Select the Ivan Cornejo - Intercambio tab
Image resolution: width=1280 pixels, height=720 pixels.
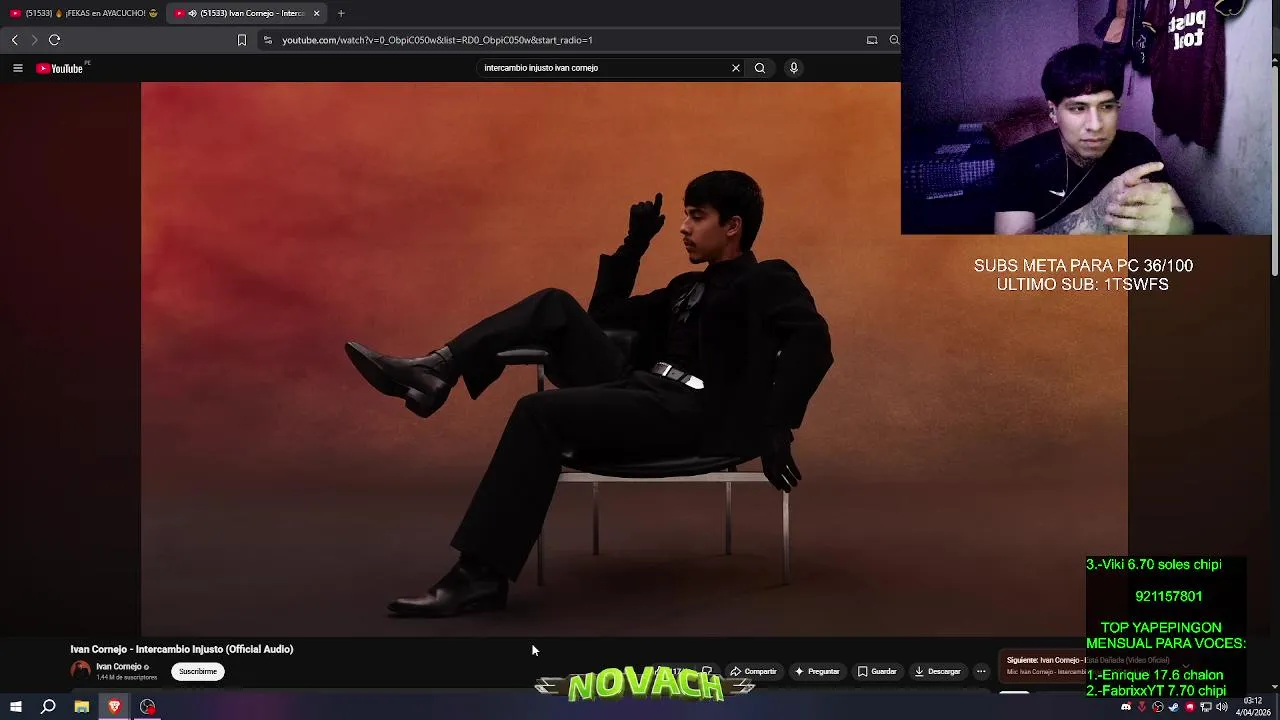247,13
